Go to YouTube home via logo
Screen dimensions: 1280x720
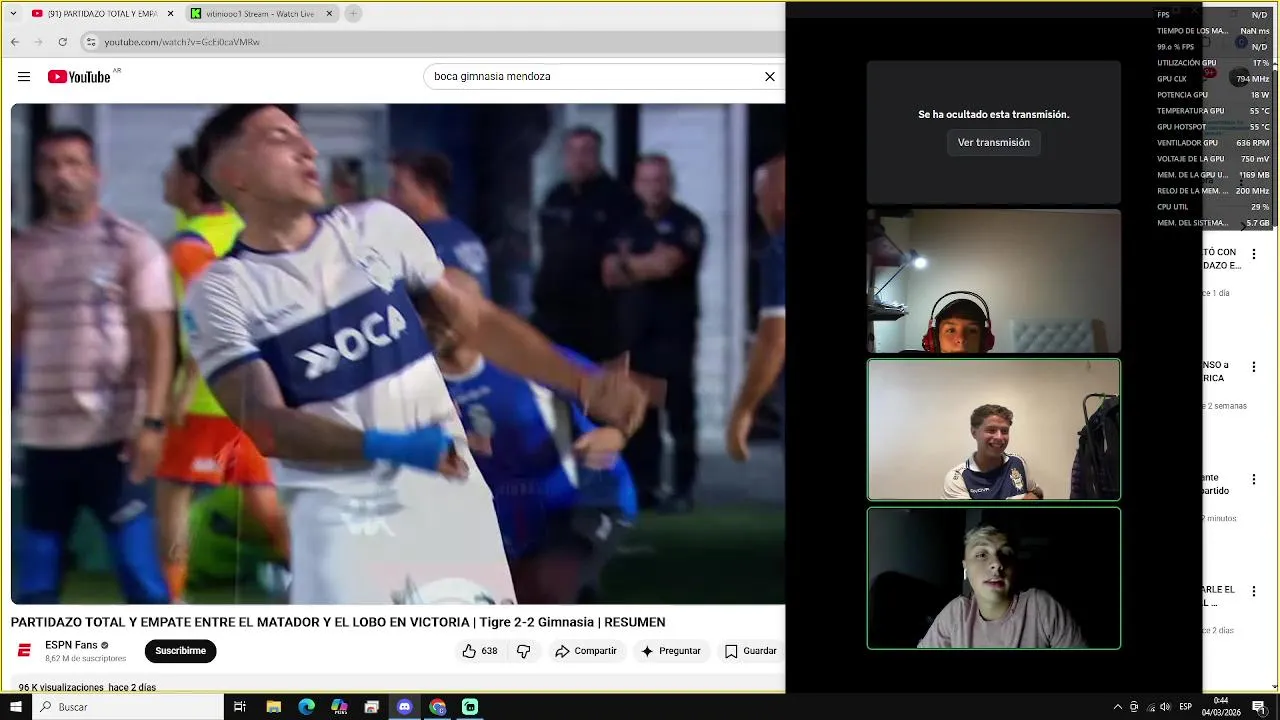pyautogui.click(x=79, y=77)
